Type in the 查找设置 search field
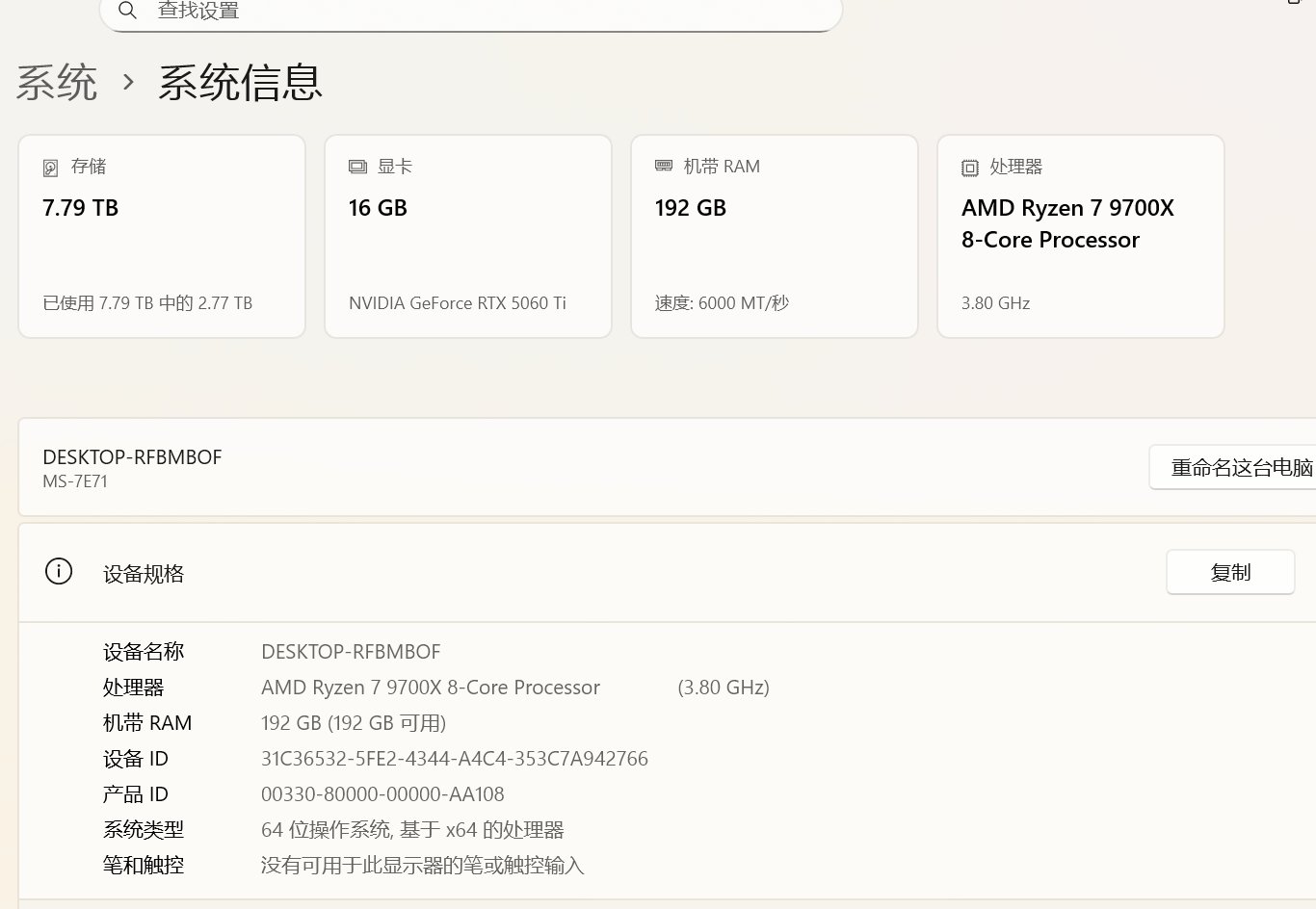This screenshot has width=1316, height=909. click(x=482, y=12)
